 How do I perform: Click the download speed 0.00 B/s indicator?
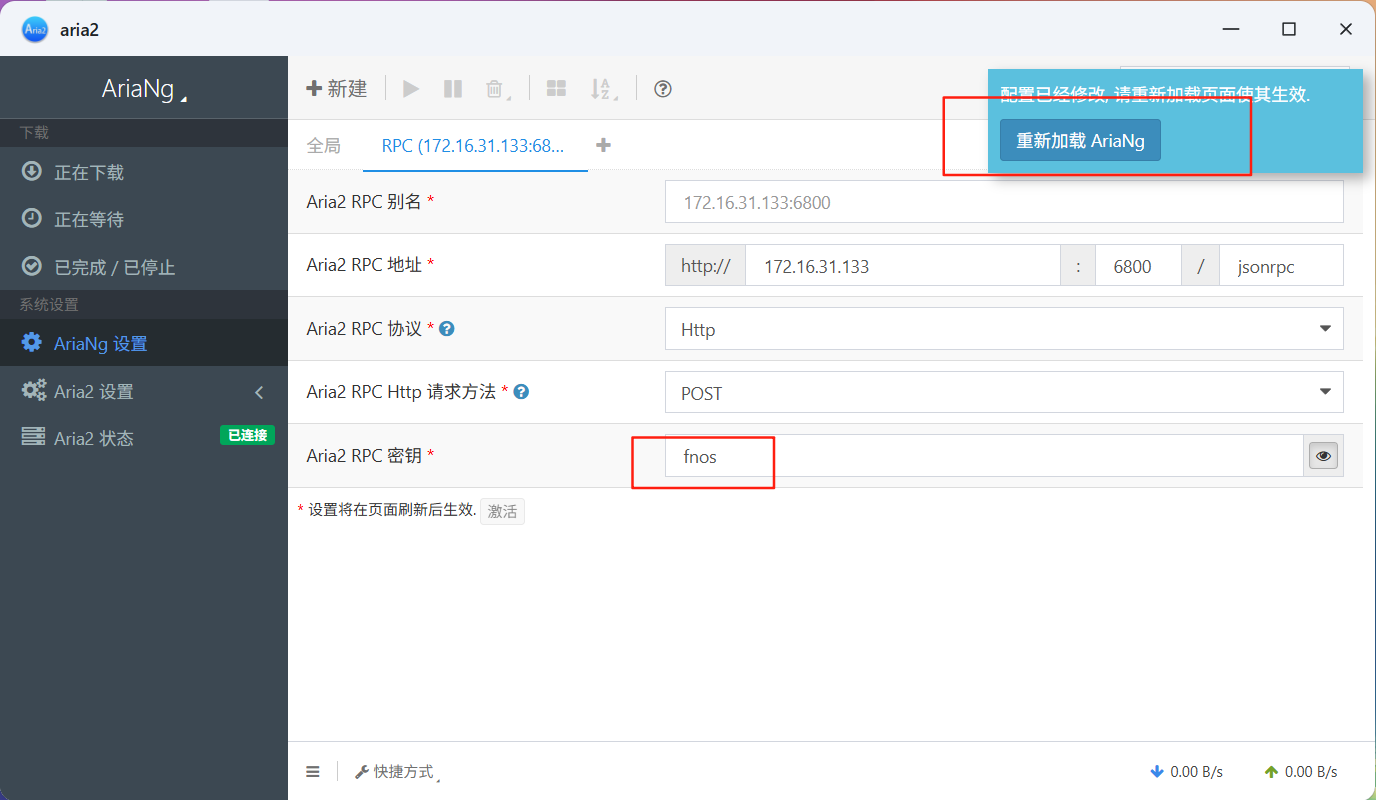(1187, 771)
